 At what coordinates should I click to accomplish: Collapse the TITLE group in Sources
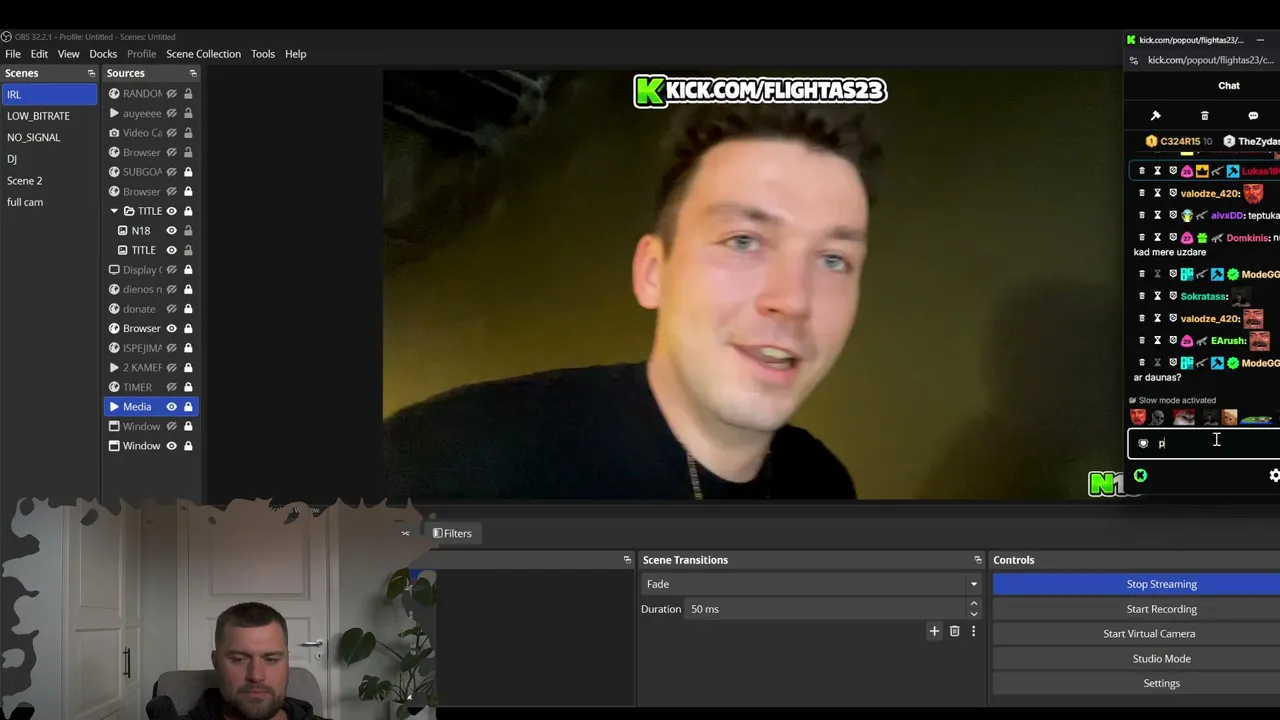click(x=114, y=211)
